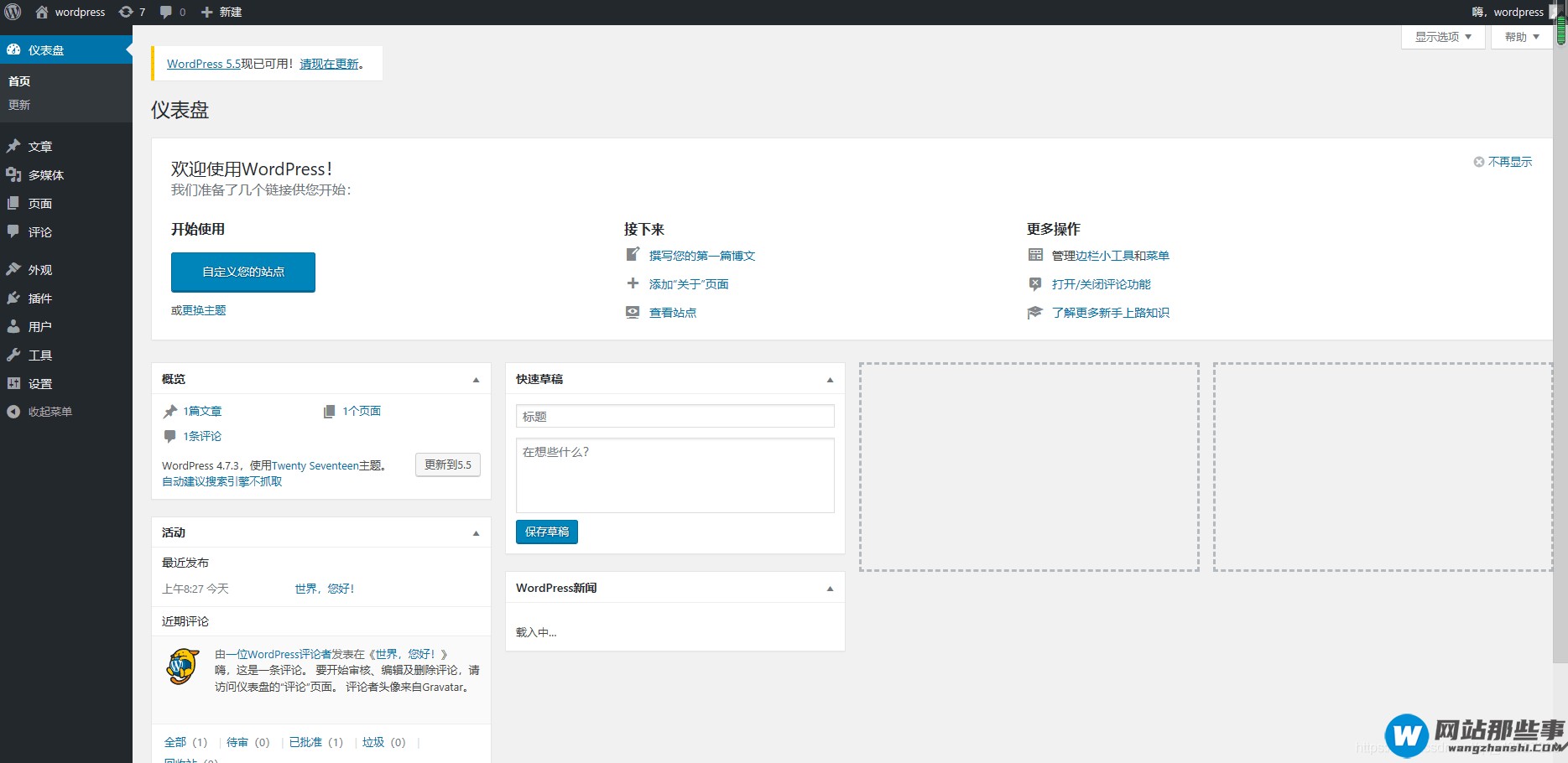
Task: Click the Appearance brush icon in sidebar
Action: (13, 269)
